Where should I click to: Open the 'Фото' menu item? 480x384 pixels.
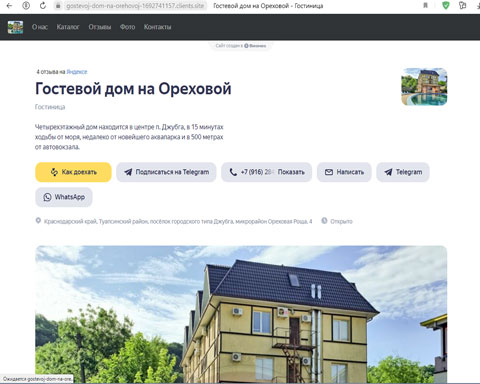(x=127, y=27)
